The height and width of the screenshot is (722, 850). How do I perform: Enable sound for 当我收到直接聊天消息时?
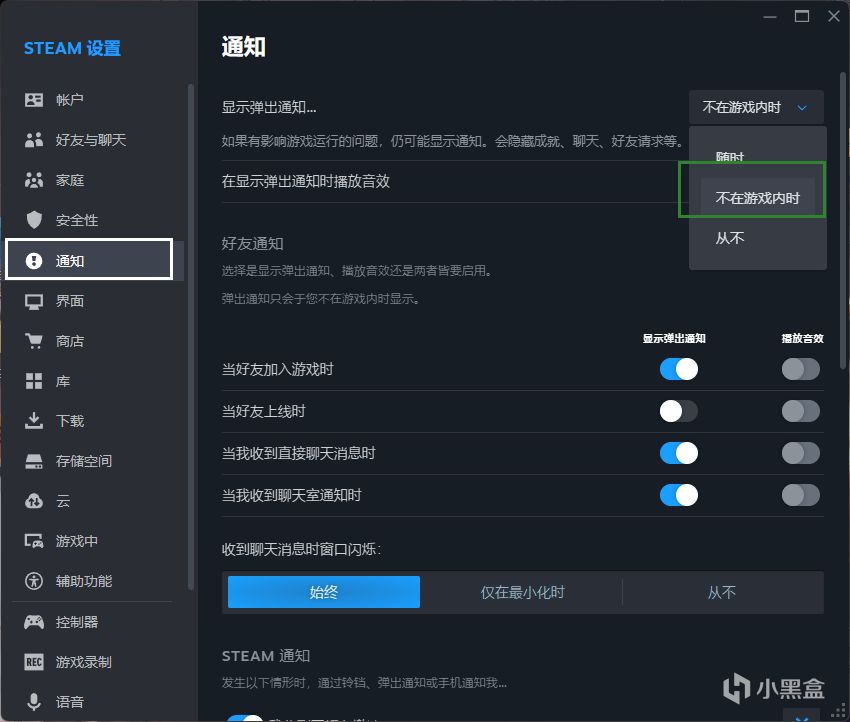800,453
